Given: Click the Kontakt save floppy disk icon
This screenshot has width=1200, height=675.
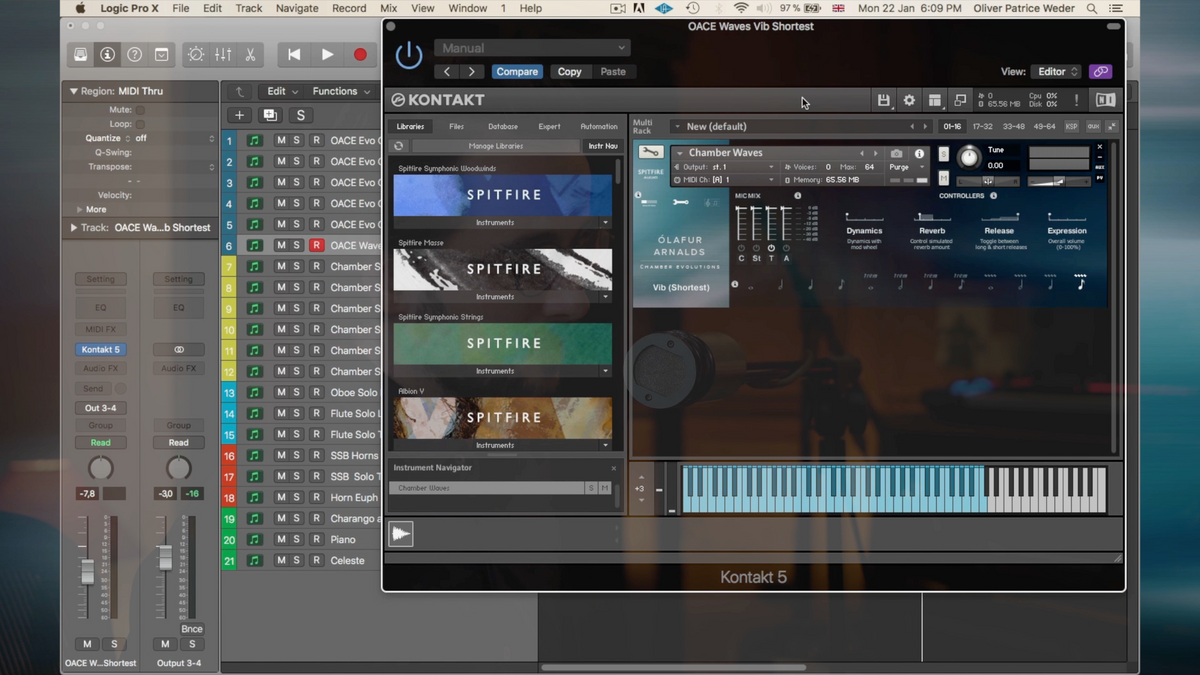Looking at the screenshot, I should pos(883,100).
